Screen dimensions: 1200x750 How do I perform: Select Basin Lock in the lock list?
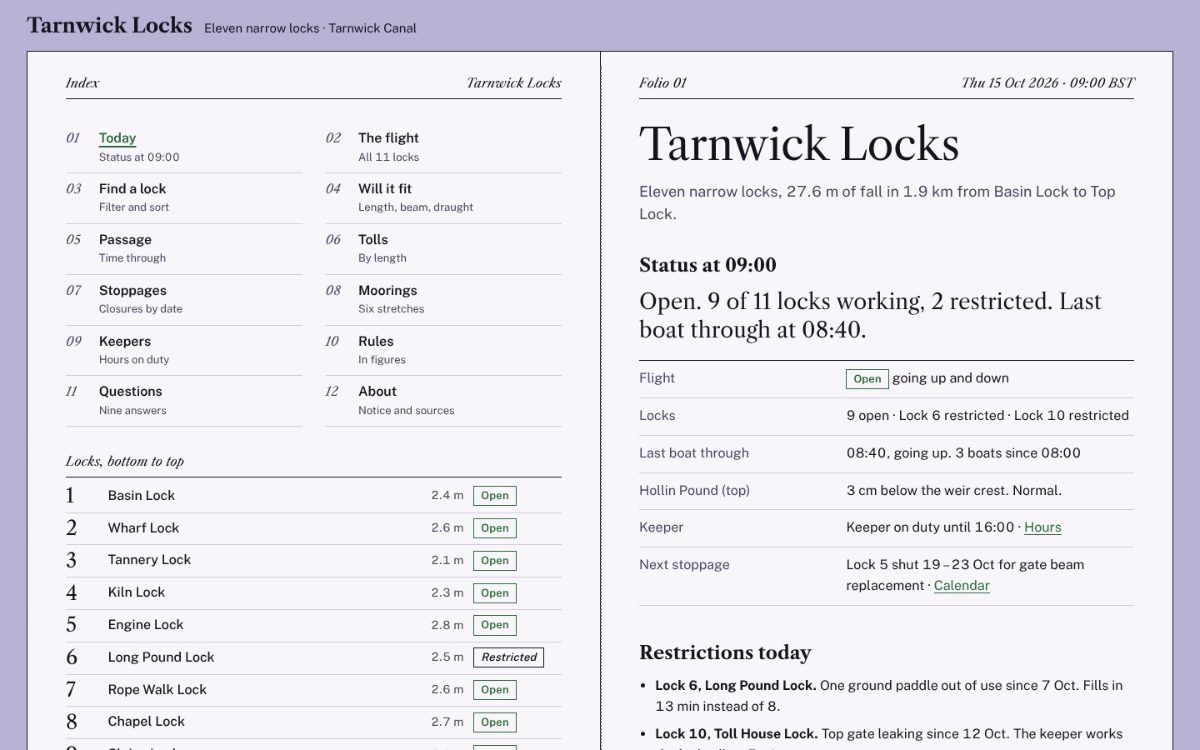point(313,495)
